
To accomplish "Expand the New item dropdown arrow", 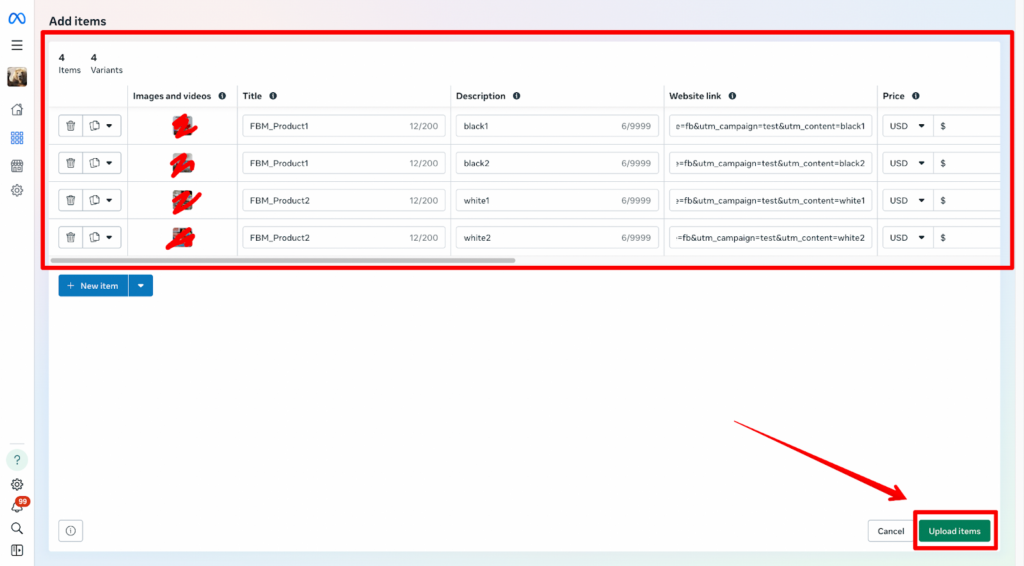I will tap(140, 285).
